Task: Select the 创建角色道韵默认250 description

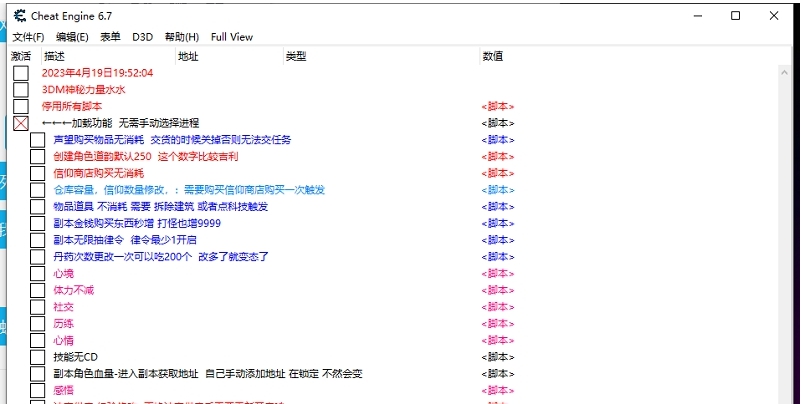Action: (x=145, y=157)
